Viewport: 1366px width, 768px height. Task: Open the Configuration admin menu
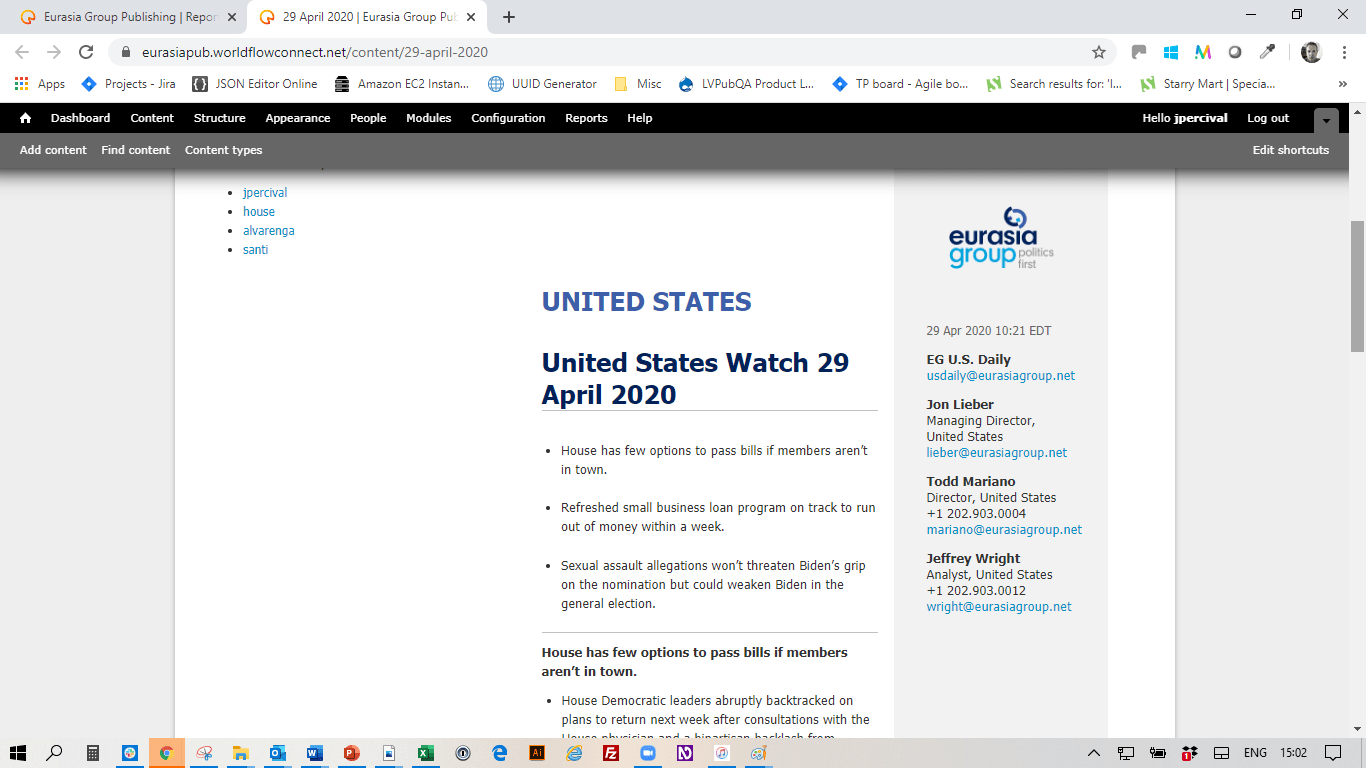click(x=508, y=118)
